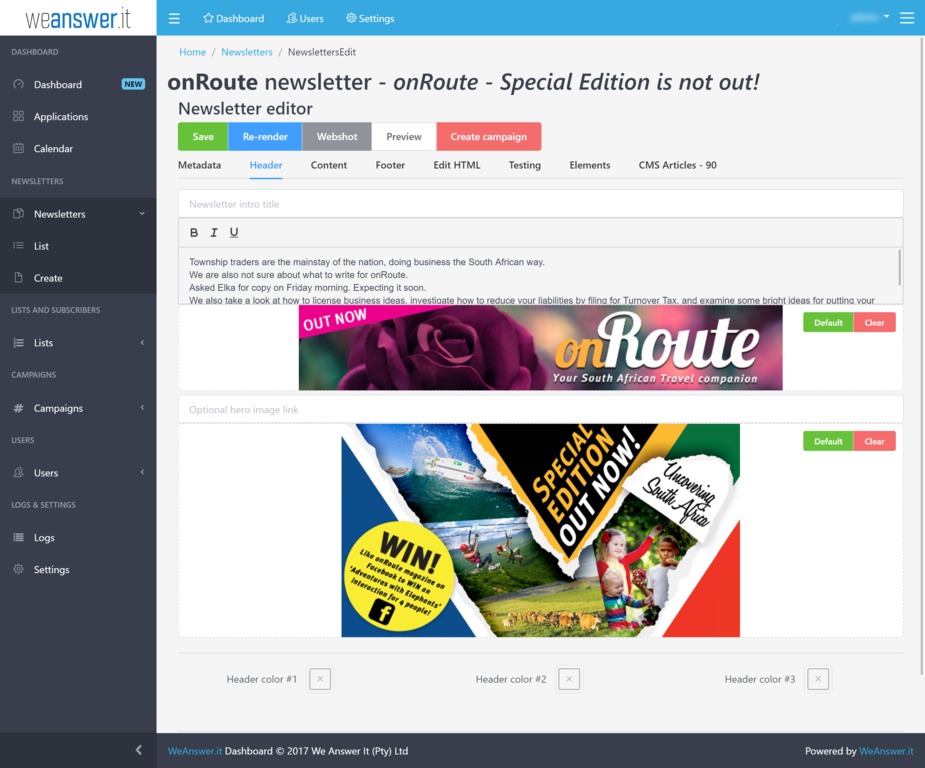Click the Create campaign button
The height and width of the screenshot is (768, 925).
click(488, 137)
